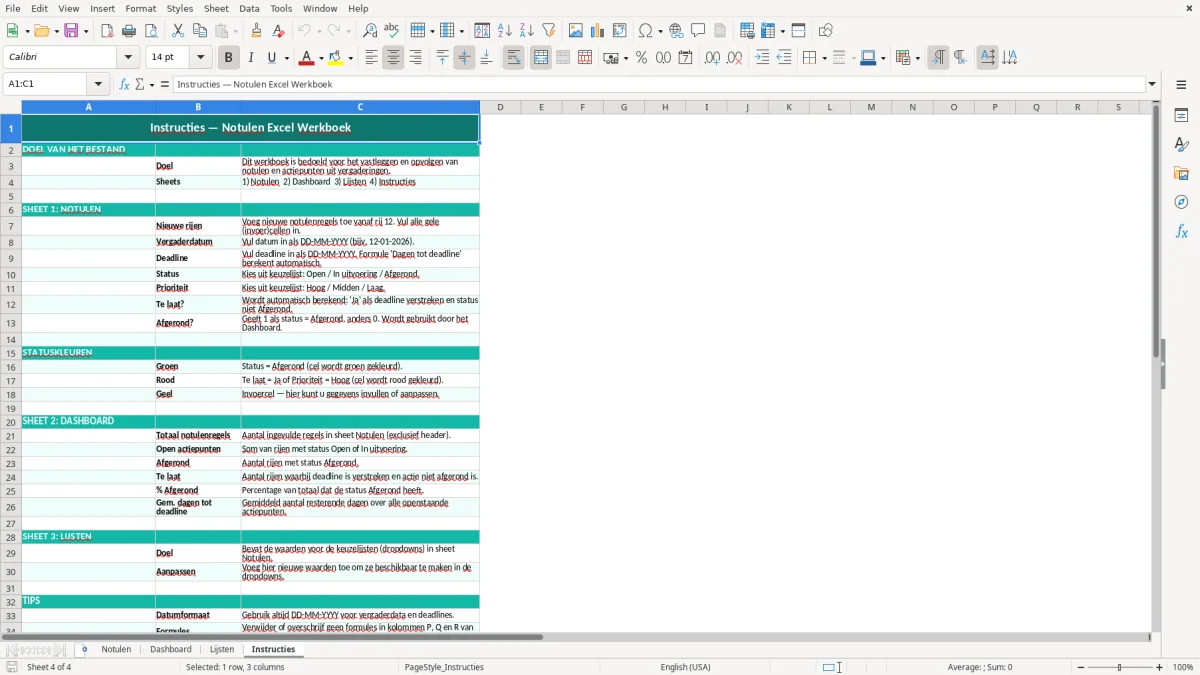This screenshot has width=1200, height=675.
Task: Open Print Preview
Action: [x=151, y=31]
